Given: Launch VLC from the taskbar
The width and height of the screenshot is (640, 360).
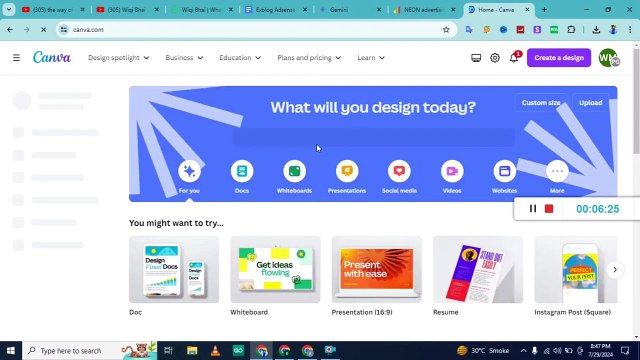Looking at the screenshot, I should (x=215, y=350).
